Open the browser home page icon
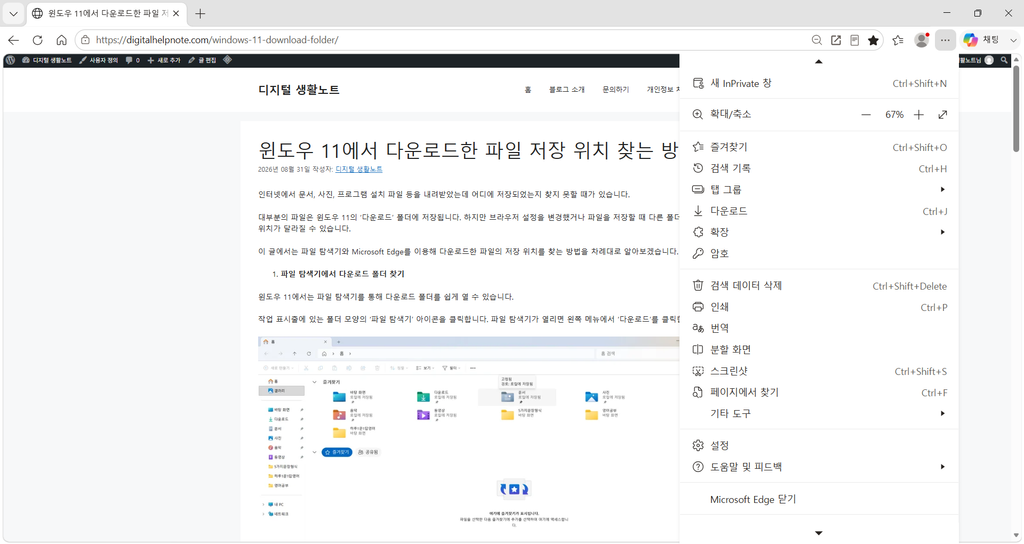 click(x=61, y=40)
